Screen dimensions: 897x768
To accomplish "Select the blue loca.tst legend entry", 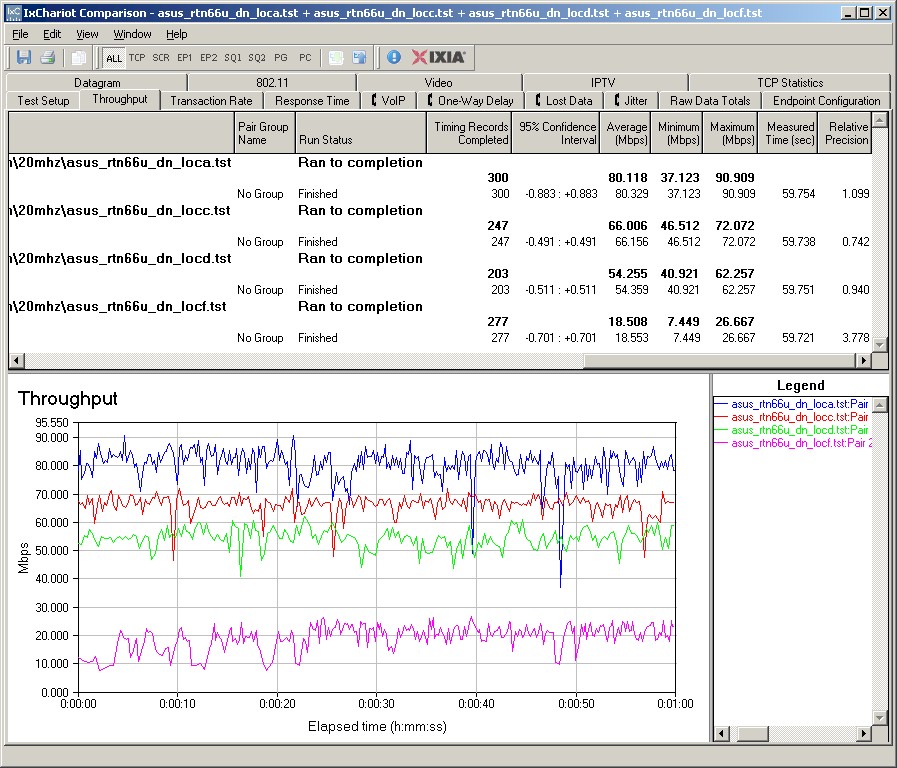I will (791, 404).
